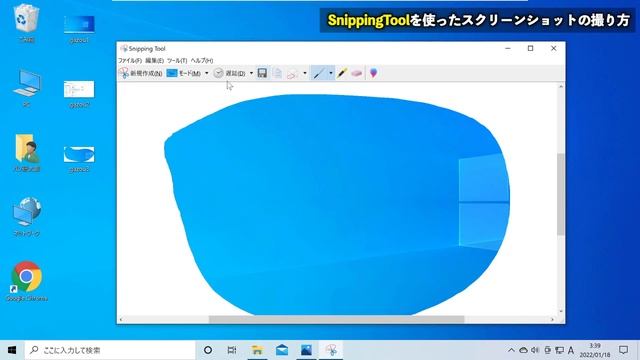Screen dimensions: 640x360
Task: Toggle the IME input mode A indicator
Action: click(571, 350)
